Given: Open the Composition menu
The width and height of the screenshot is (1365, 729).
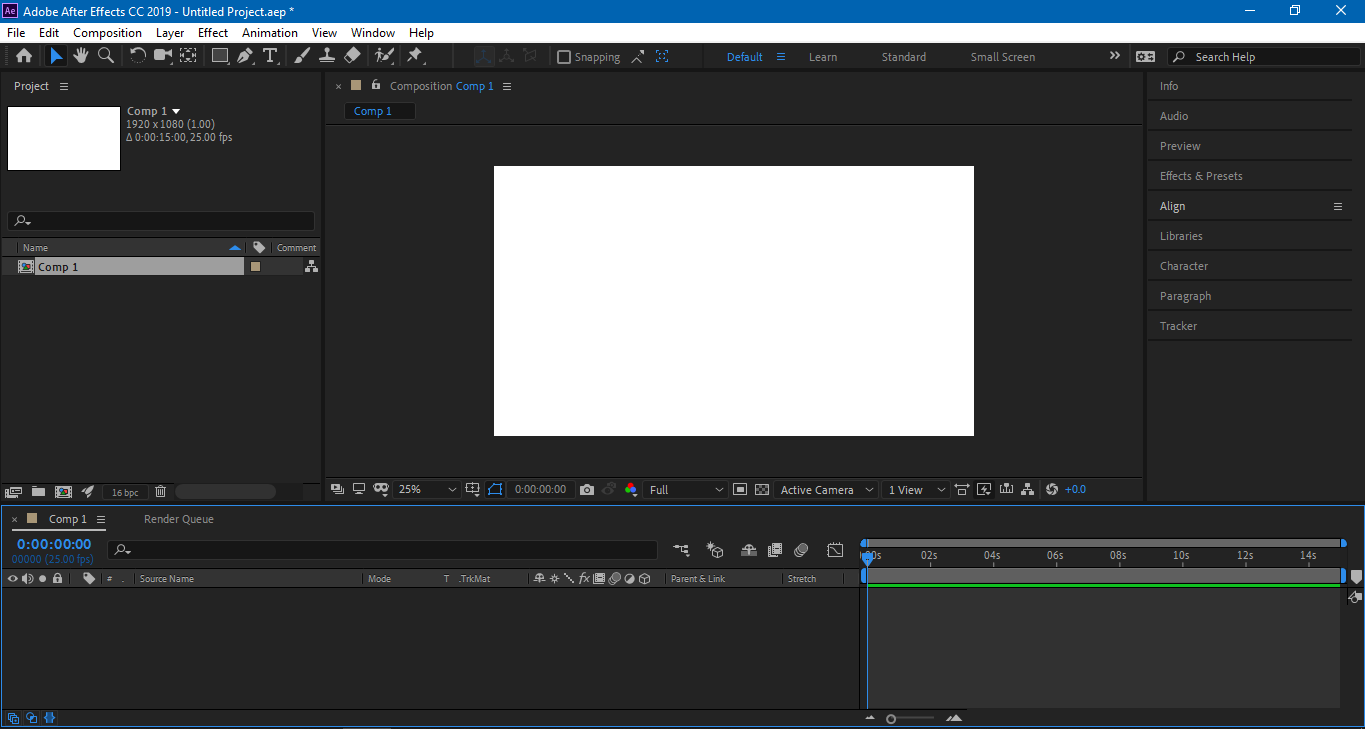Looking at the screenshot, I should tap(108, 33).
